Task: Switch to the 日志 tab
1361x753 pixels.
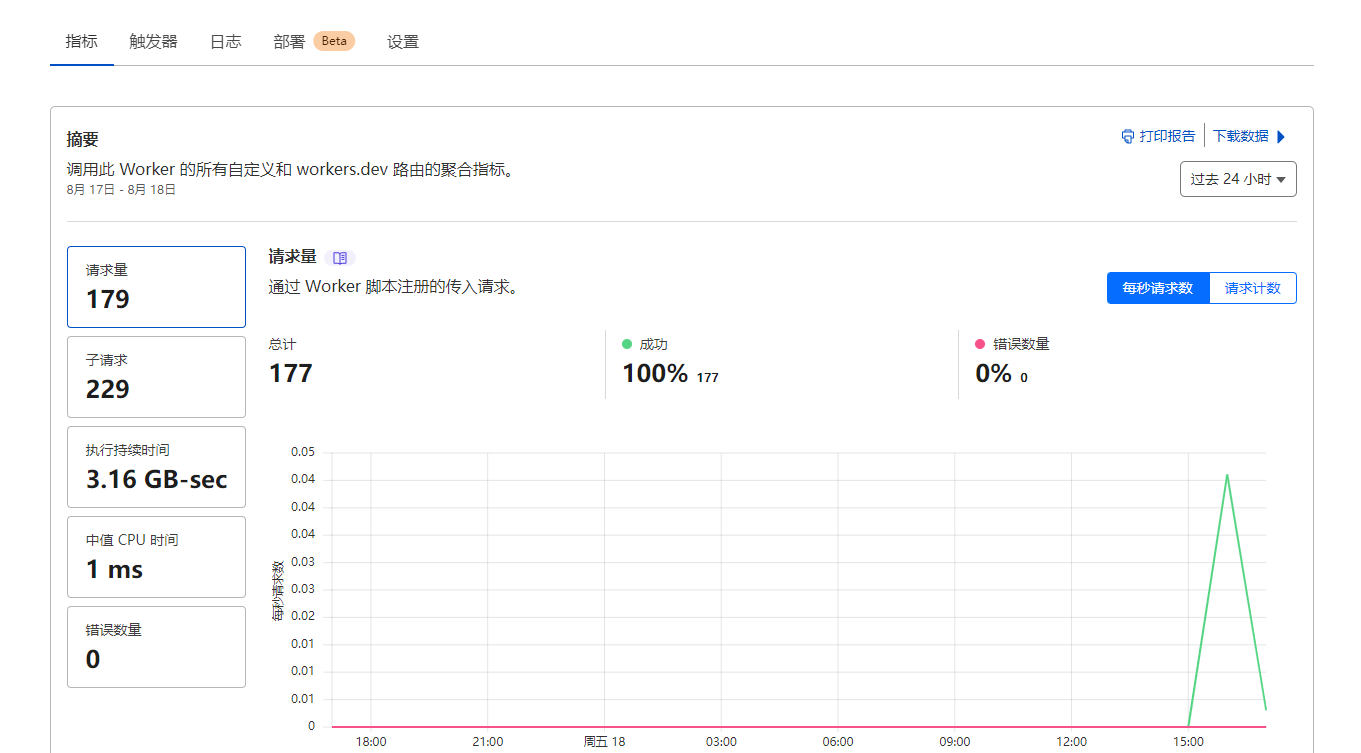Action: coord(225,41)
